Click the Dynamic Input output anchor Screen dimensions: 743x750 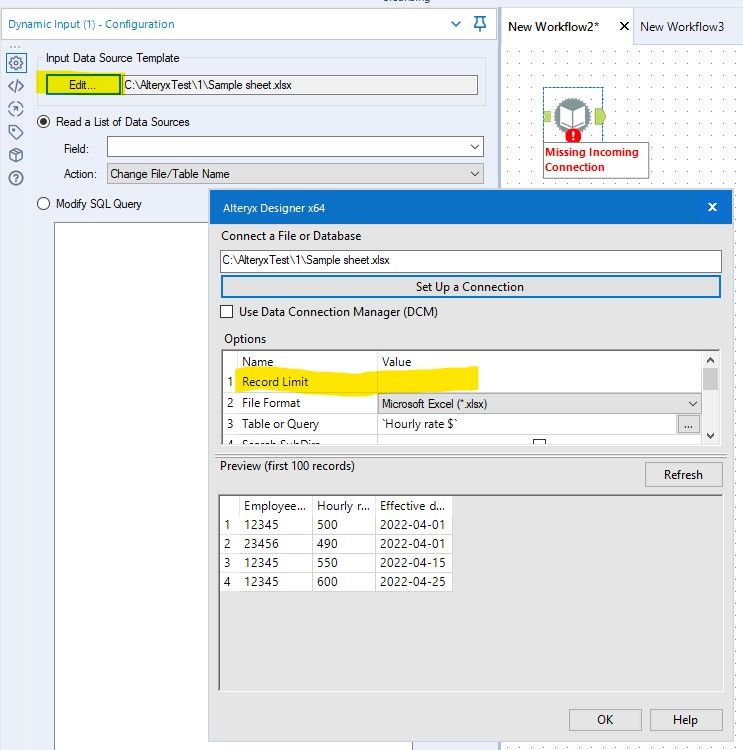pyautogui.click(x=600, y=116)
